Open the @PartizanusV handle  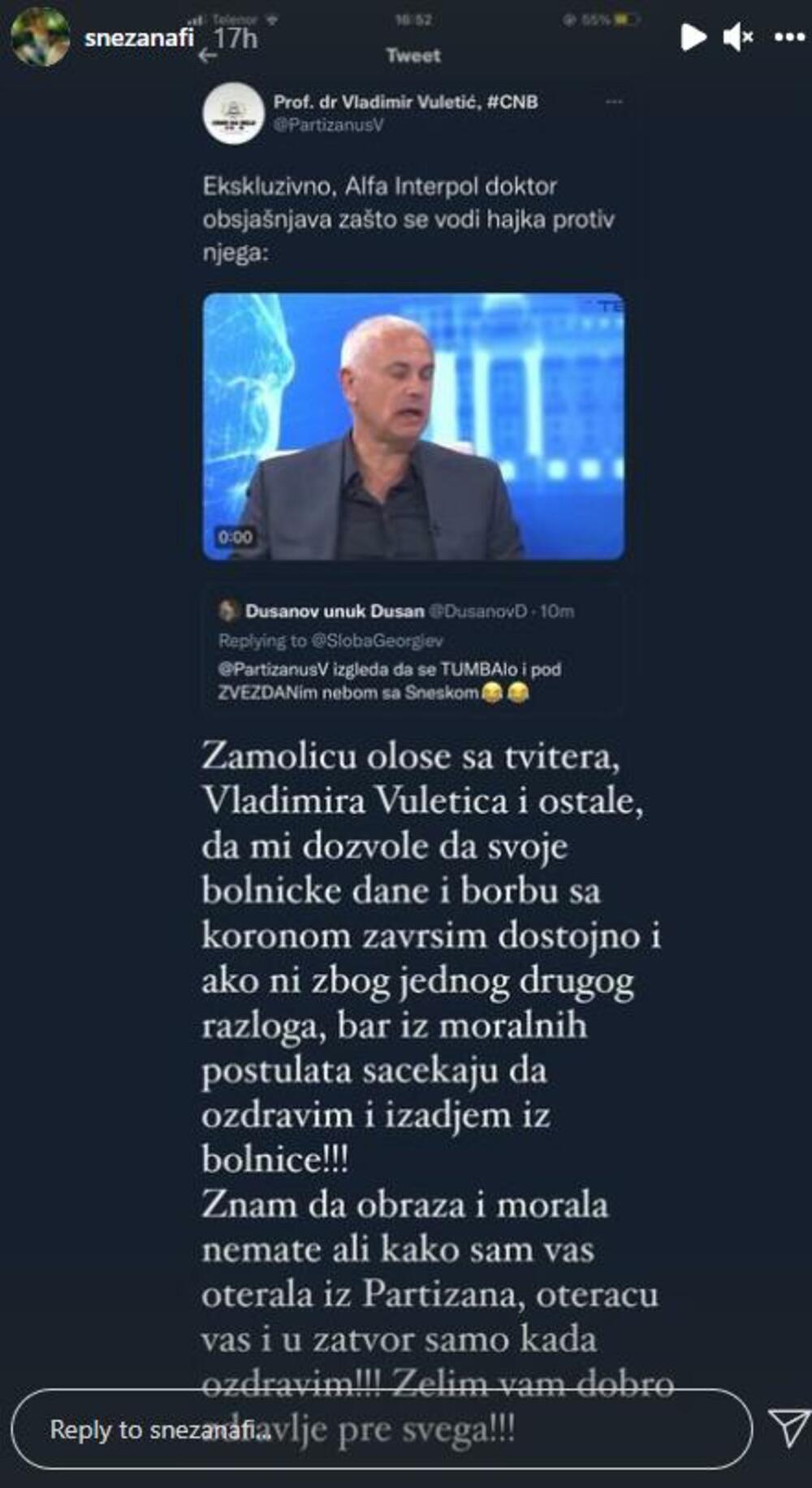point(328,125)
